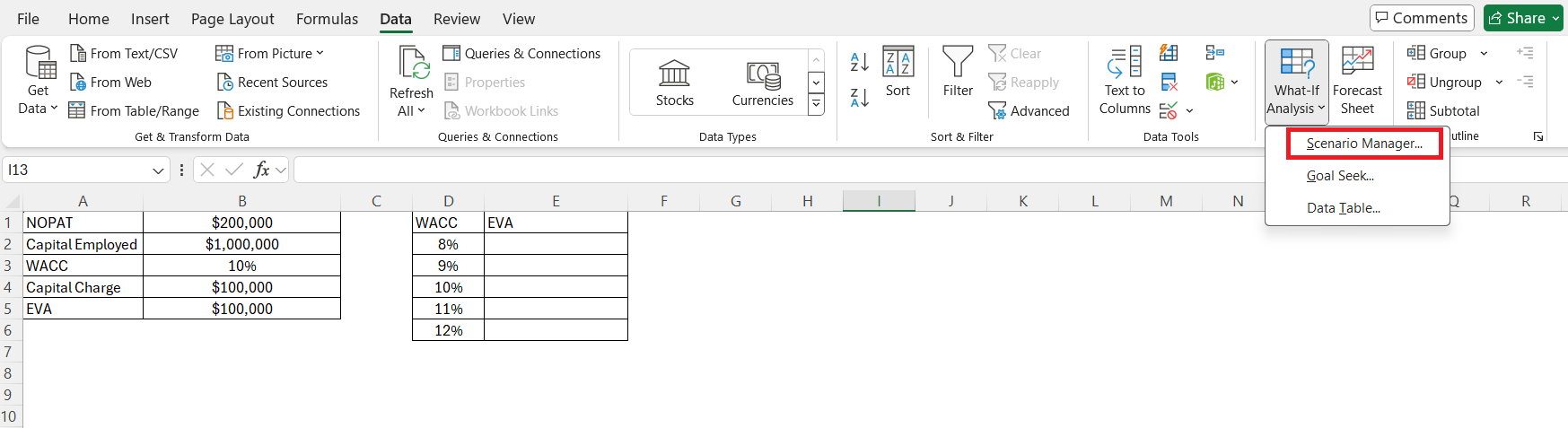Select column I header
This screenshot has height=428, width=1568.
[879, 201]
